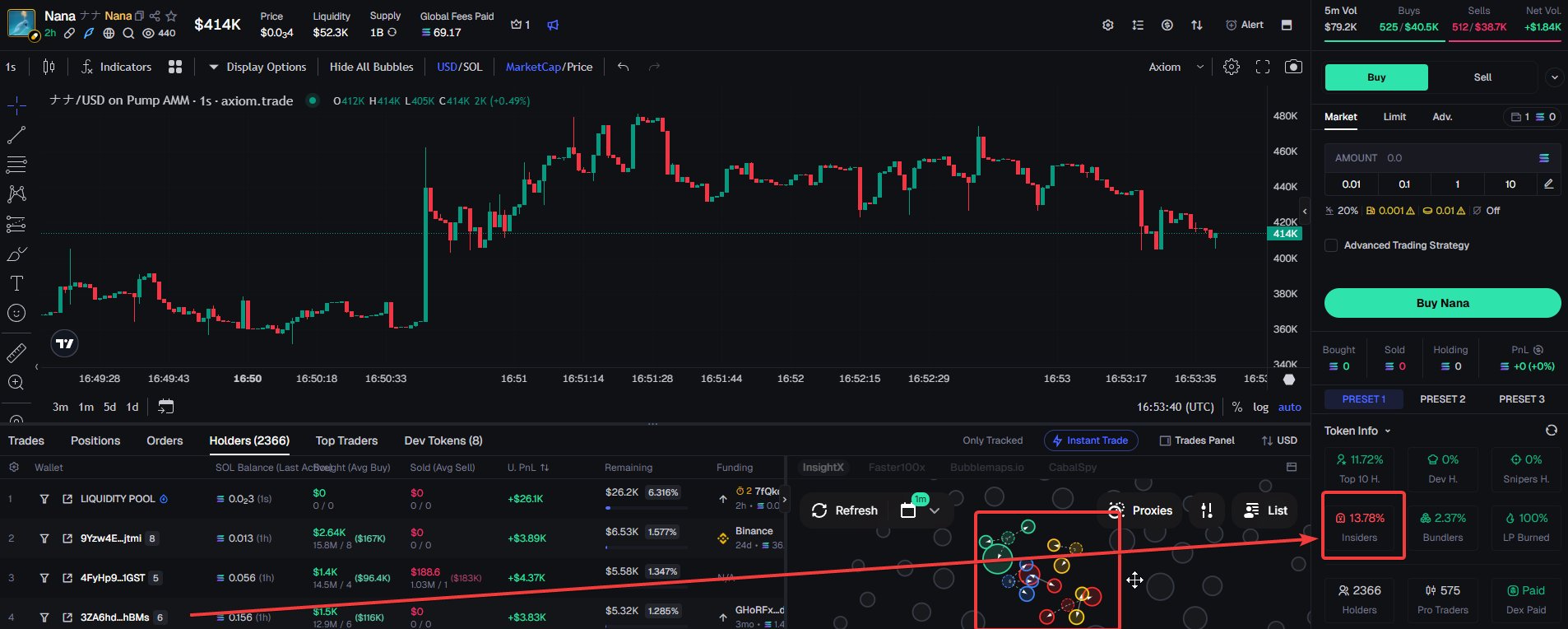Open the 9Yzw4E...jtmi wallet external link icon

click(x=67, y=538)
